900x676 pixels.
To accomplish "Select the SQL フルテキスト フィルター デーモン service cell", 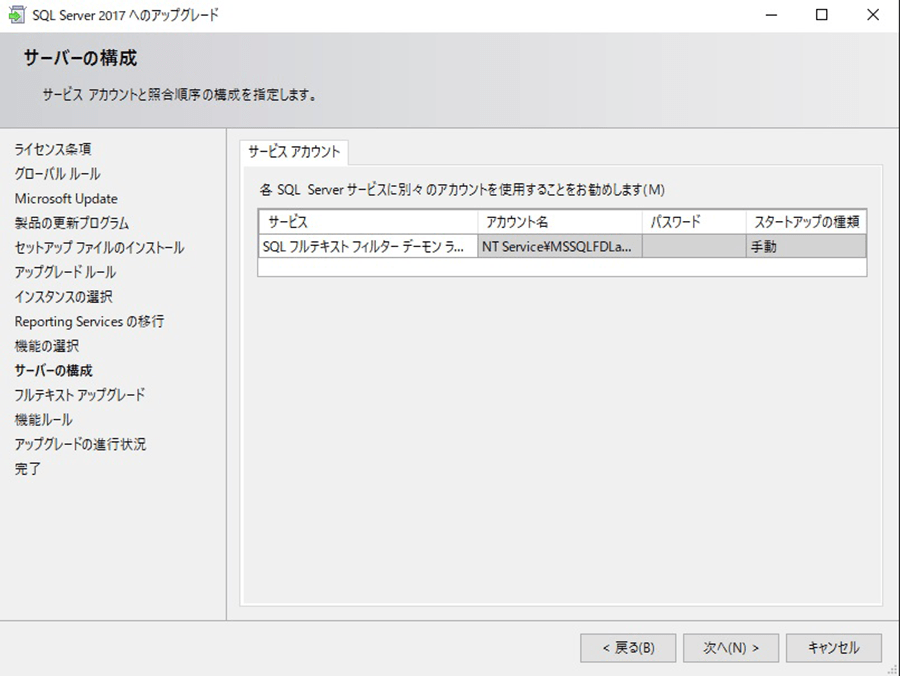I will tap(368, 247).
